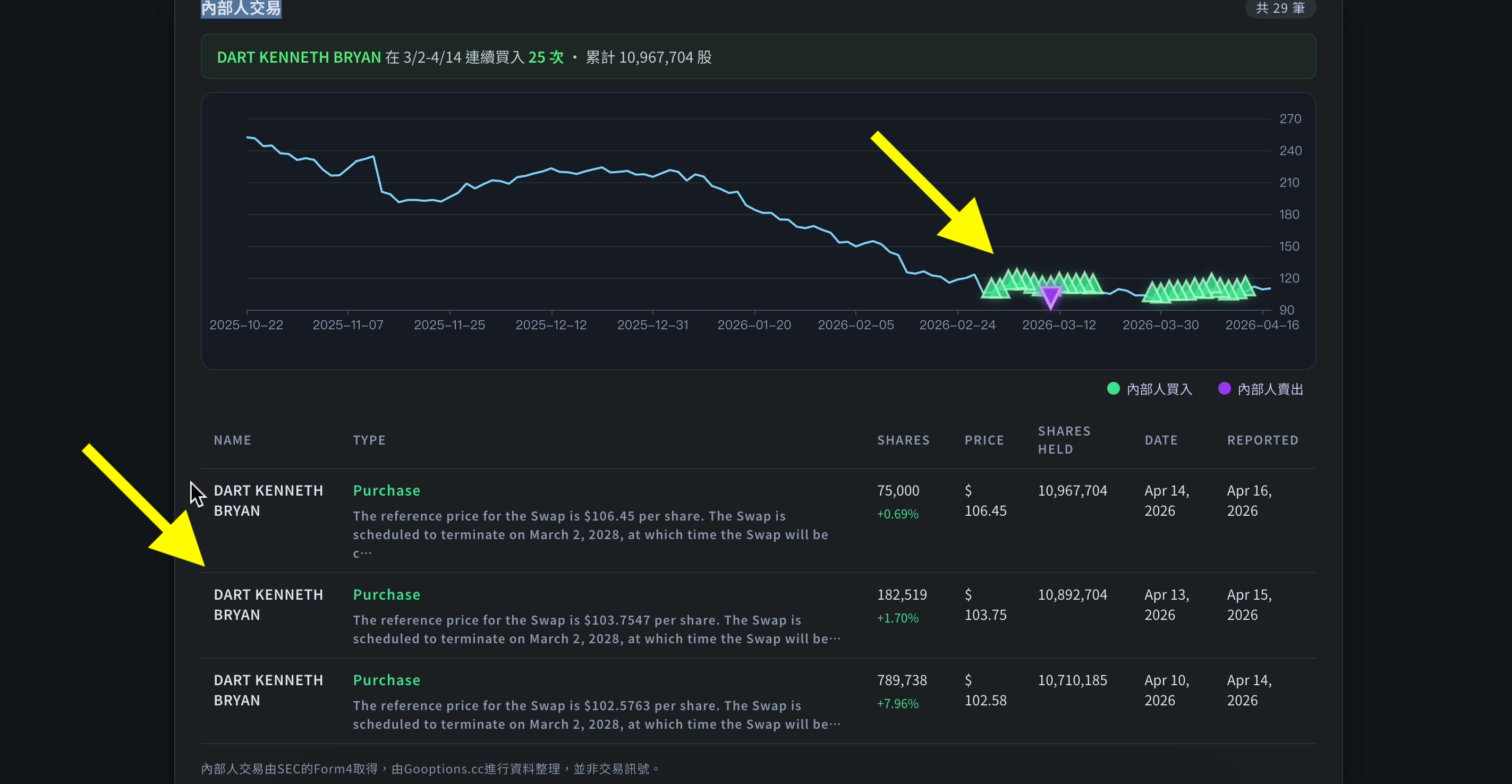This screenshot has height=784, width=1512.
Task: Sort by the SHARES column header
Action: pos(903,440)
